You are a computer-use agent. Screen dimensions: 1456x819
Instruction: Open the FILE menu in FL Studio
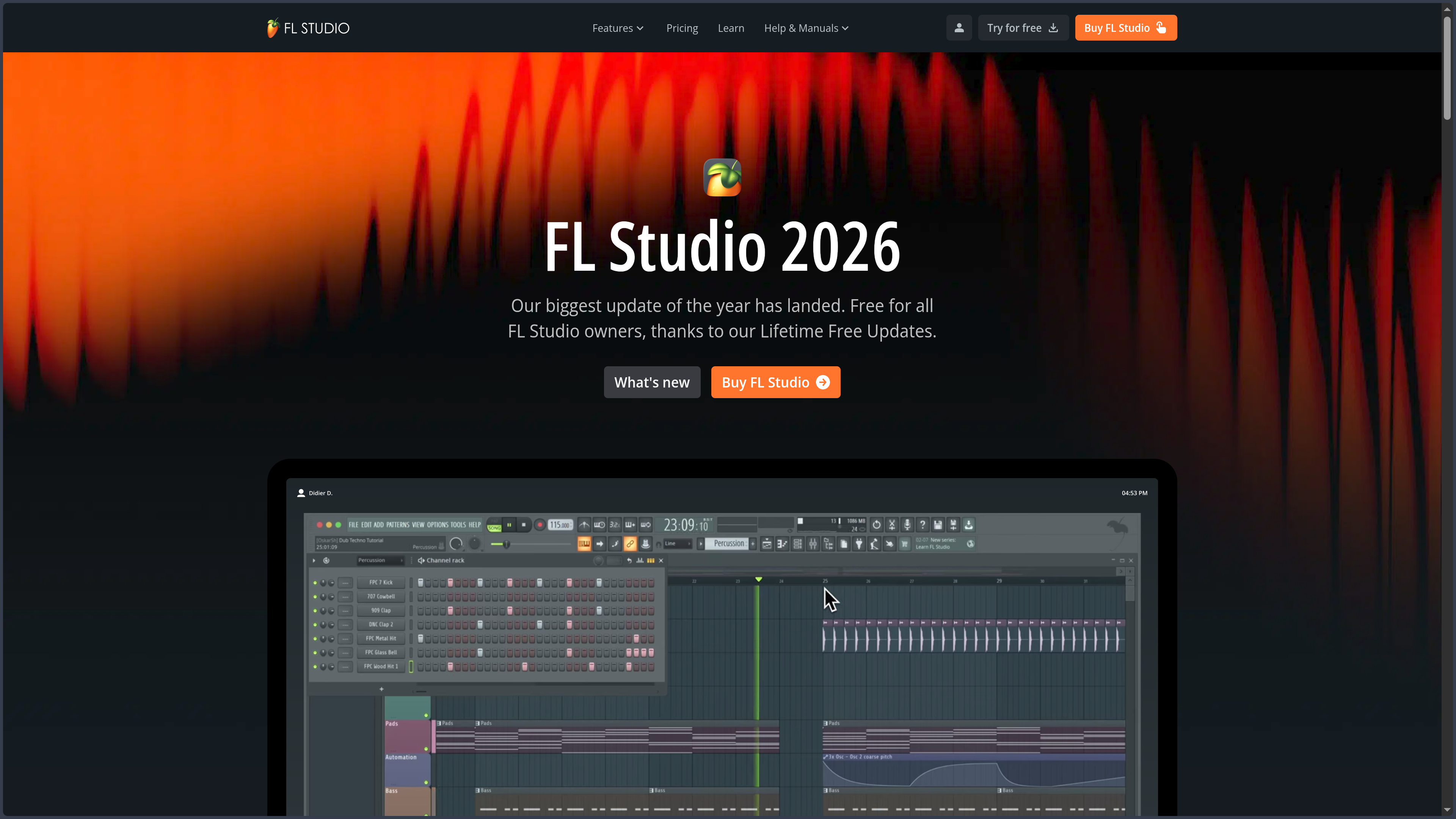353,525
